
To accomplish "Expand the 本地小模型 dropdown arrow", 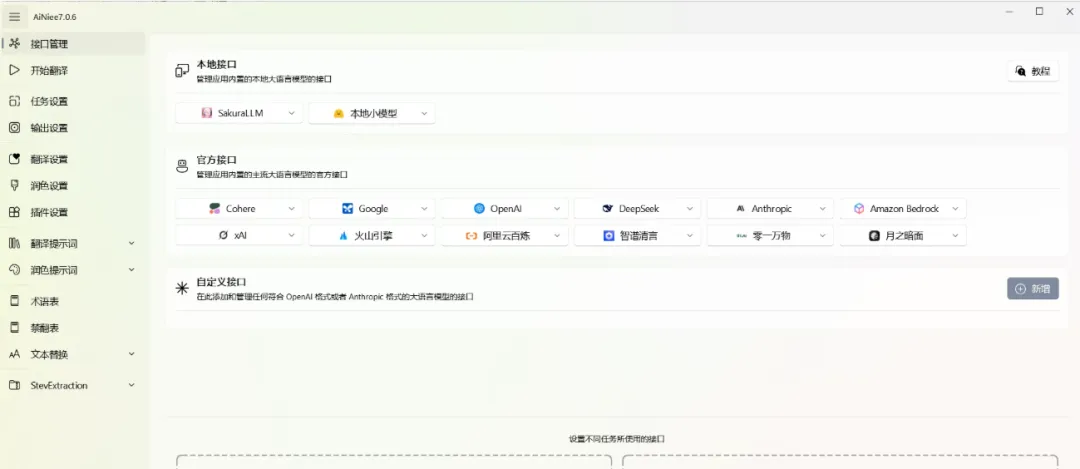I will [x=424, y=113].
